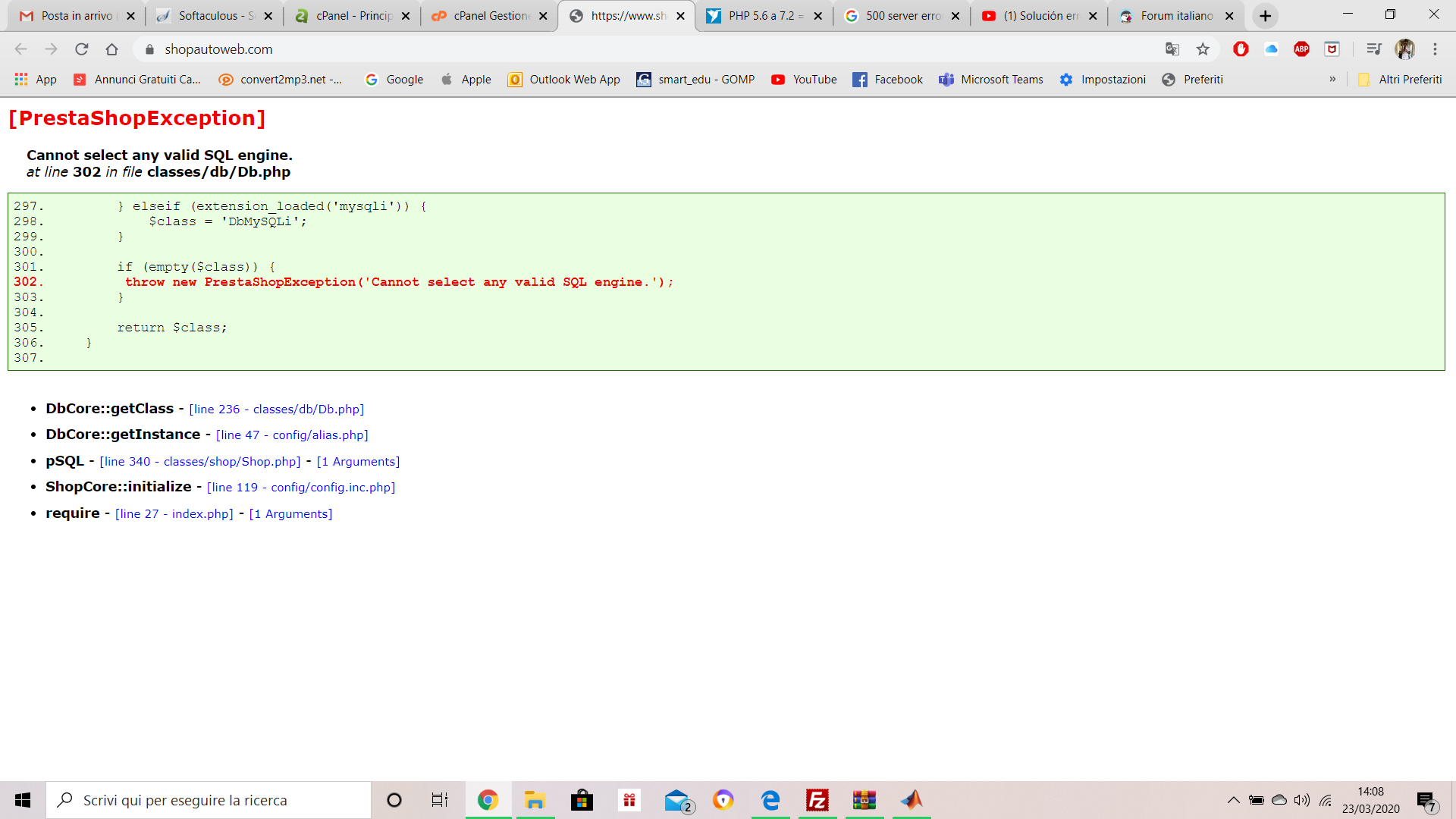Screen dimensions: 1456x819
Task: Open the Google Translate page icon
Action: [1172, 49]
